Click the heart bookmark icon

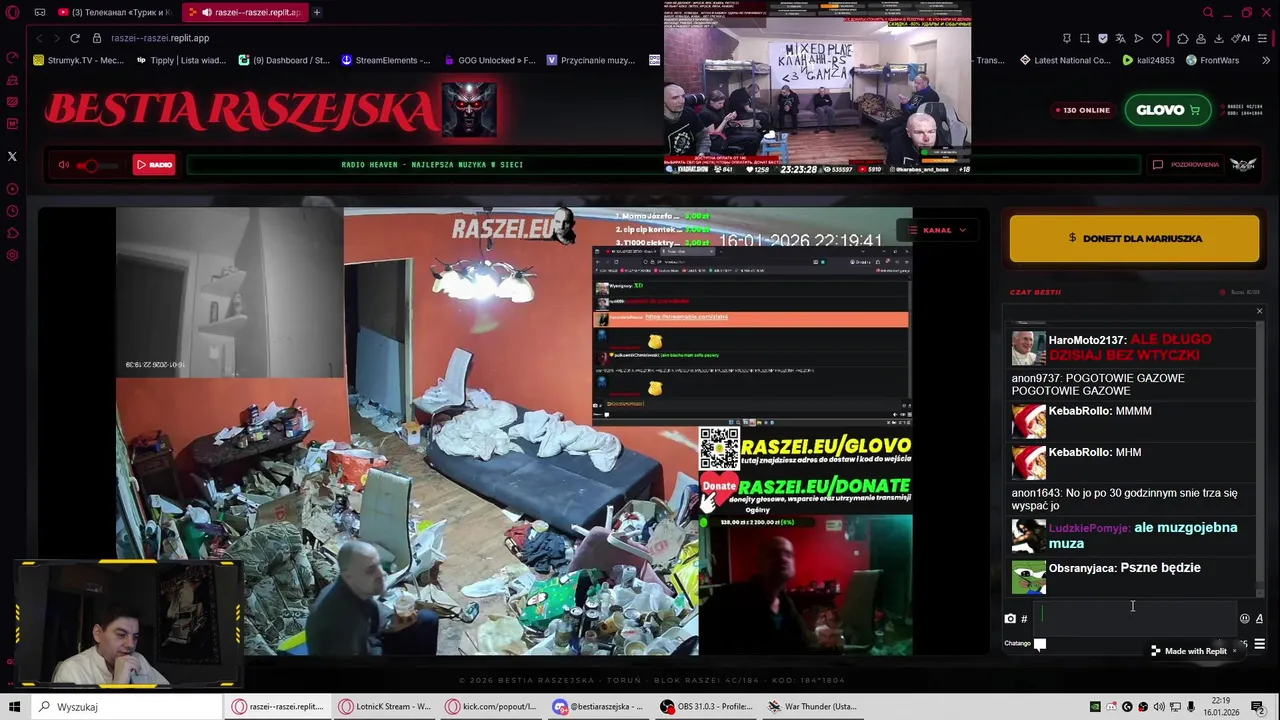pyautogui.click(x=1157, y=38)
